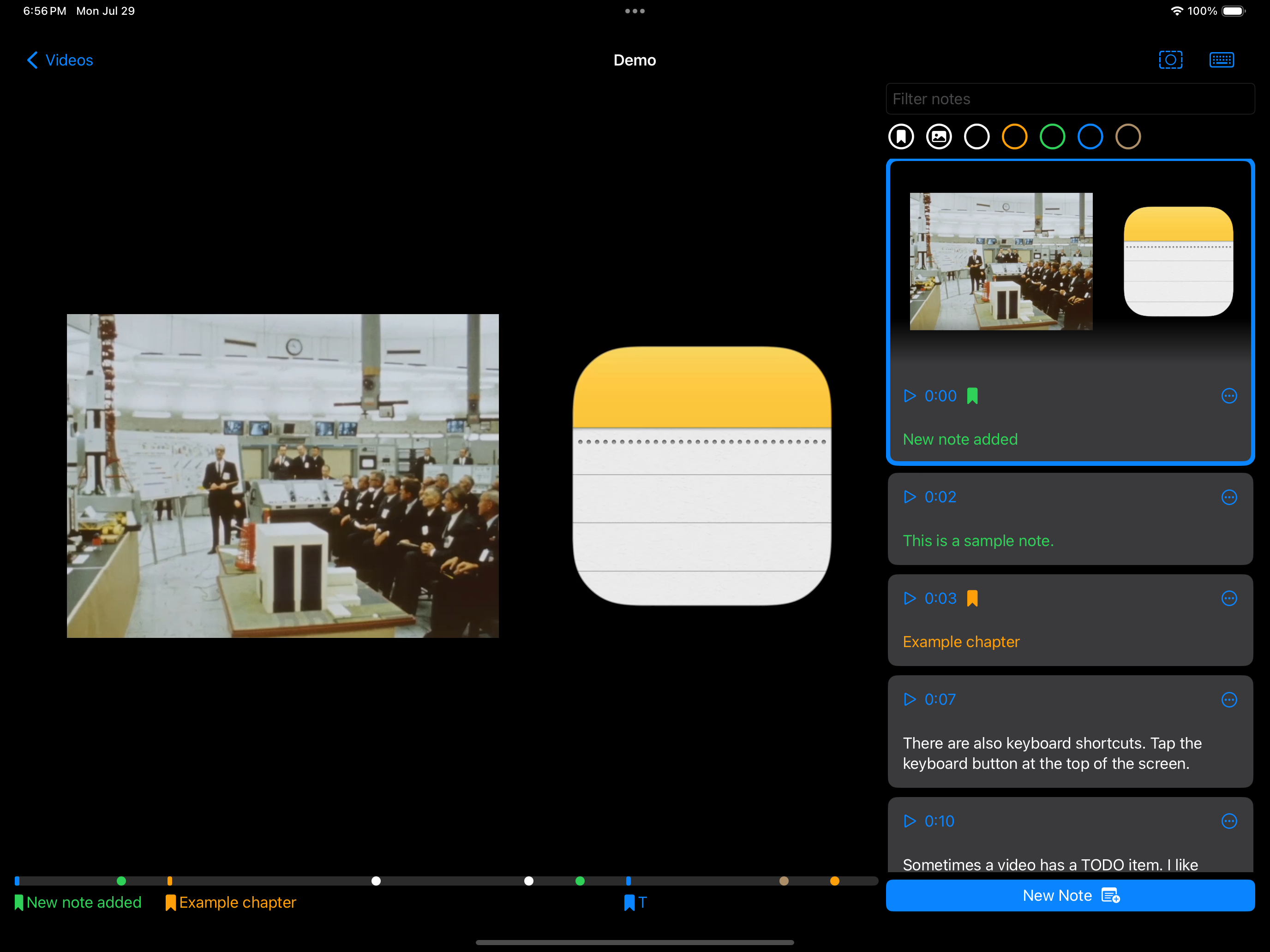The width and height of the screenshot is (1270, 952).
Task: Click first green dot on timeline
Action: coord(121,881)
